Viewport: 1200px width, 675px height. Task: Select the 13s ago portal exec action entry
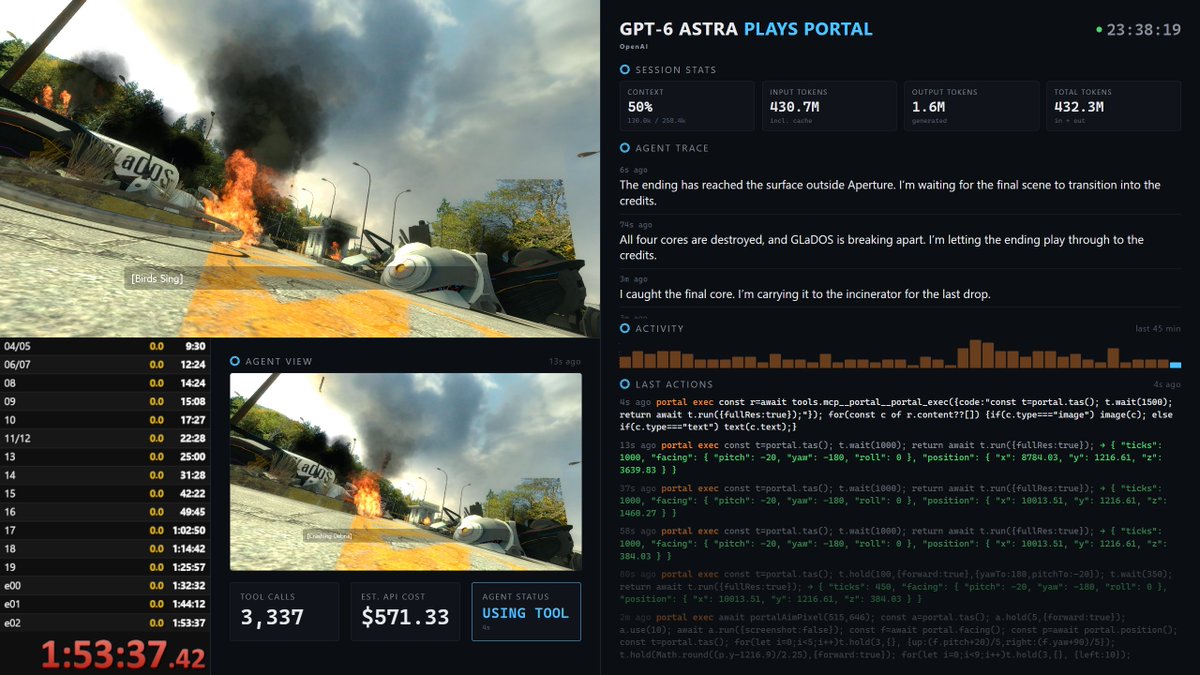coord(900,455)
